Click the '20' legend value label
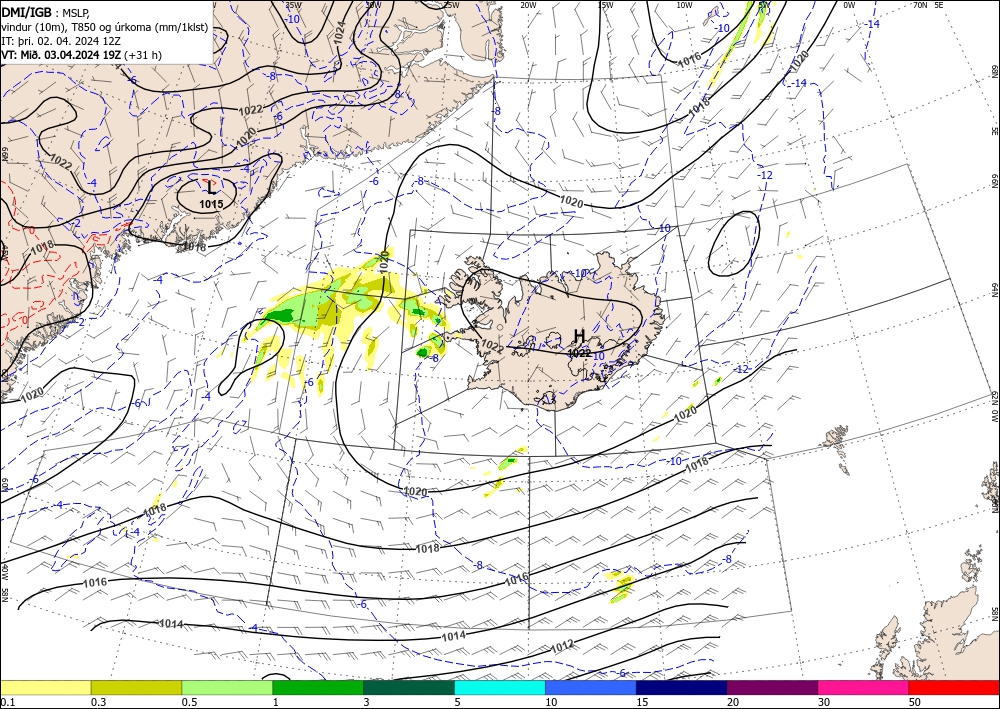This screenshot has height=709, width=1000. (x=733, y=702)
